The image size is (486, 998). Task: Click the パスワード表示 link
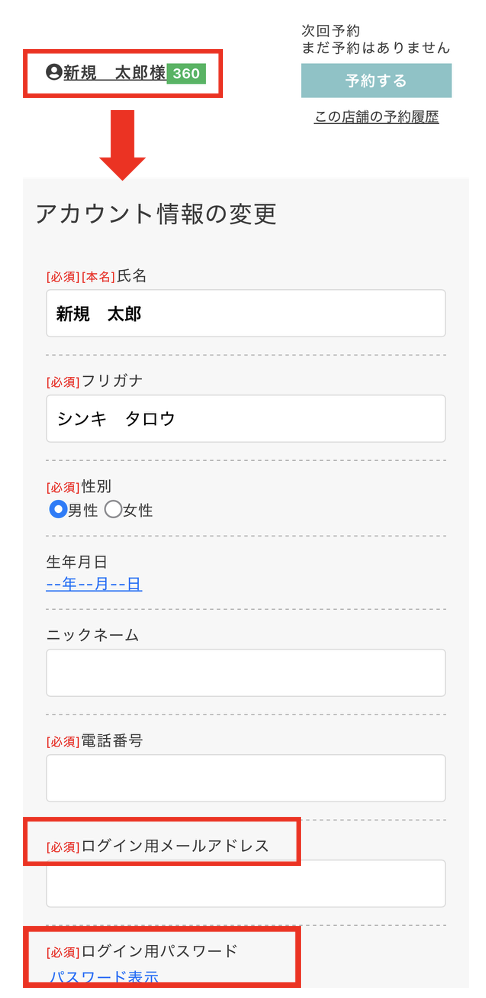(104, 978)
